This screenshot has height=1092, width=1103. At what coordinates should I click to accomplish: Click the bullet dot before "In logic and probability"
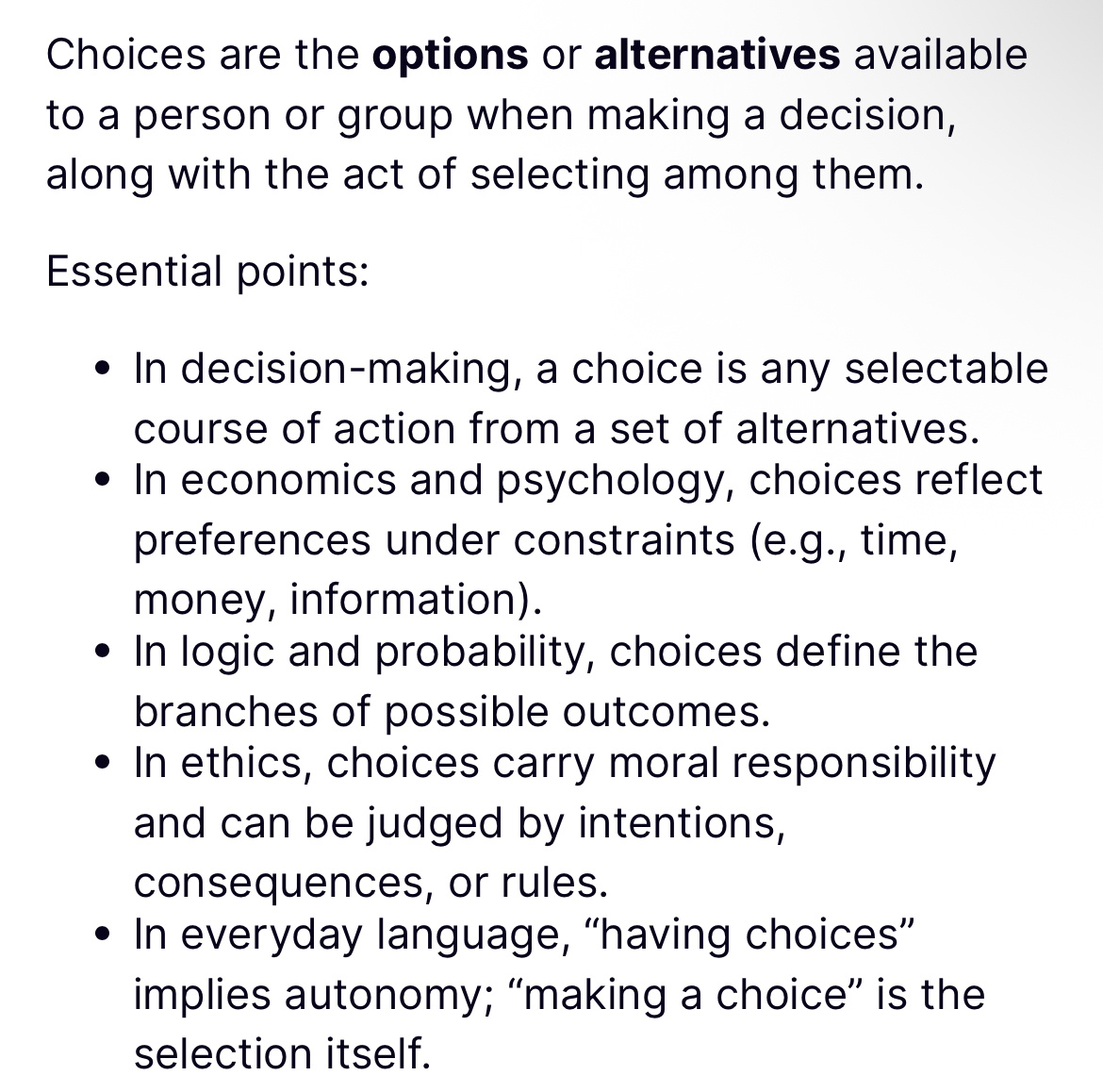click(105, 651)
